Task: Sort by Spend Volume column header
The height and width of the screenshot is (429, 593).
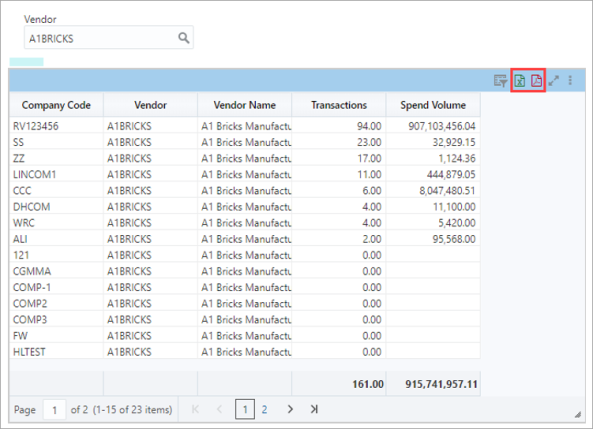Action: click(433, 105)
